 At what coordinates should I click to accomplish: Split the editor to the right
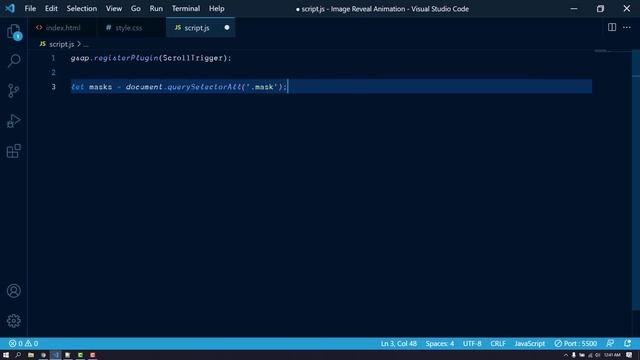[612, 27]
